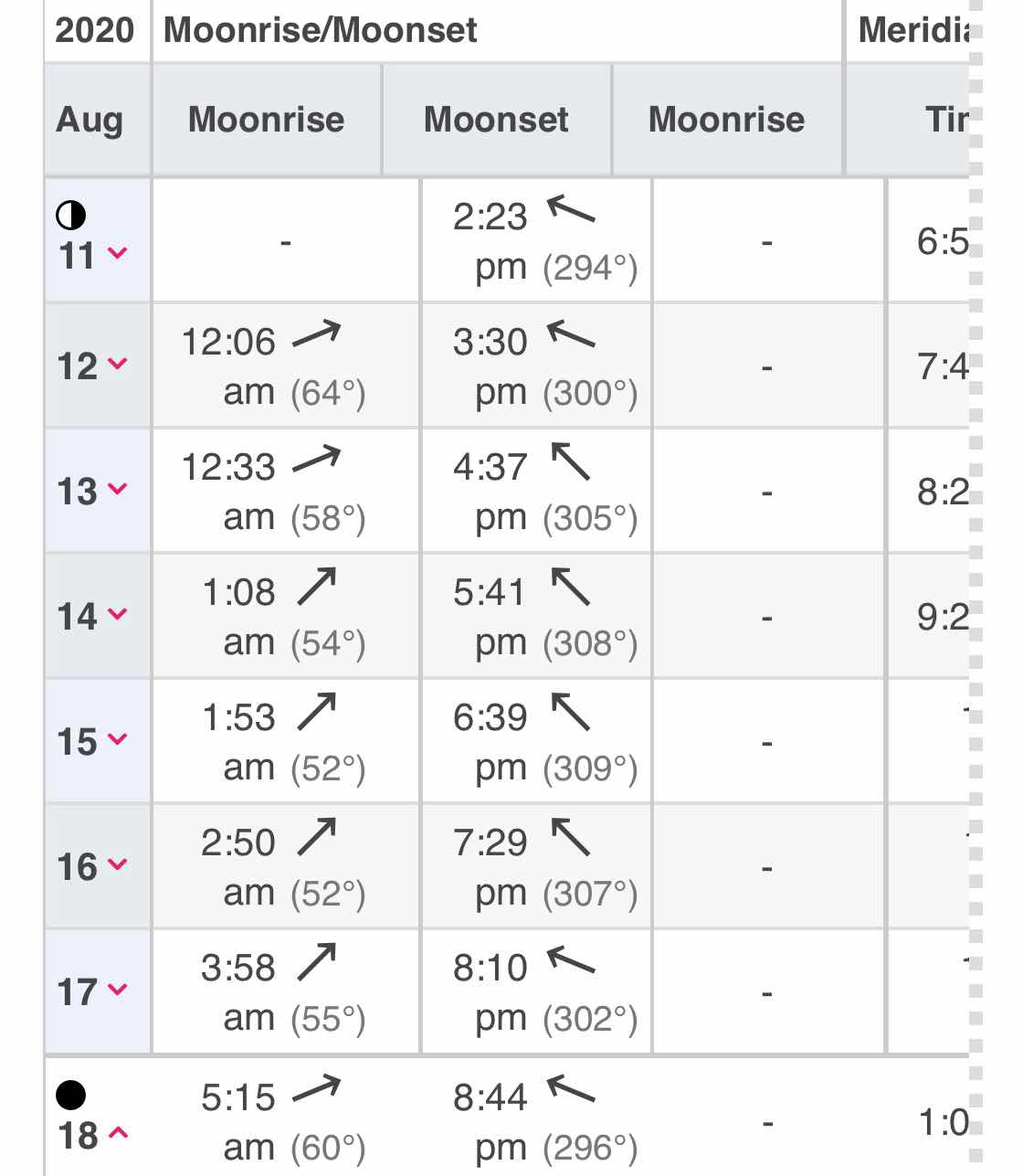Click the 12:06 am moonrise direction arrow
The image size is (1023, 1176).
pos(316,335)
